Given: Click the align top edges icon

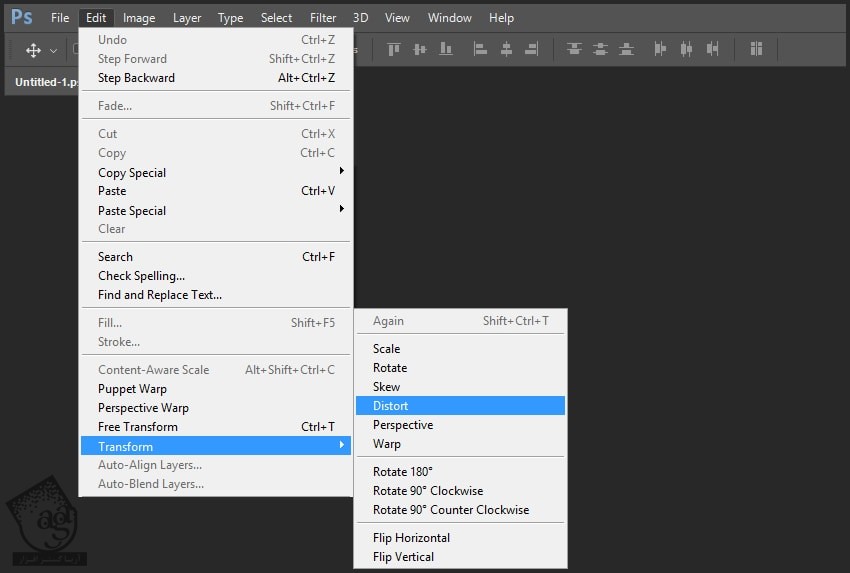Looking at the screenshot, I should coord(394,49).
